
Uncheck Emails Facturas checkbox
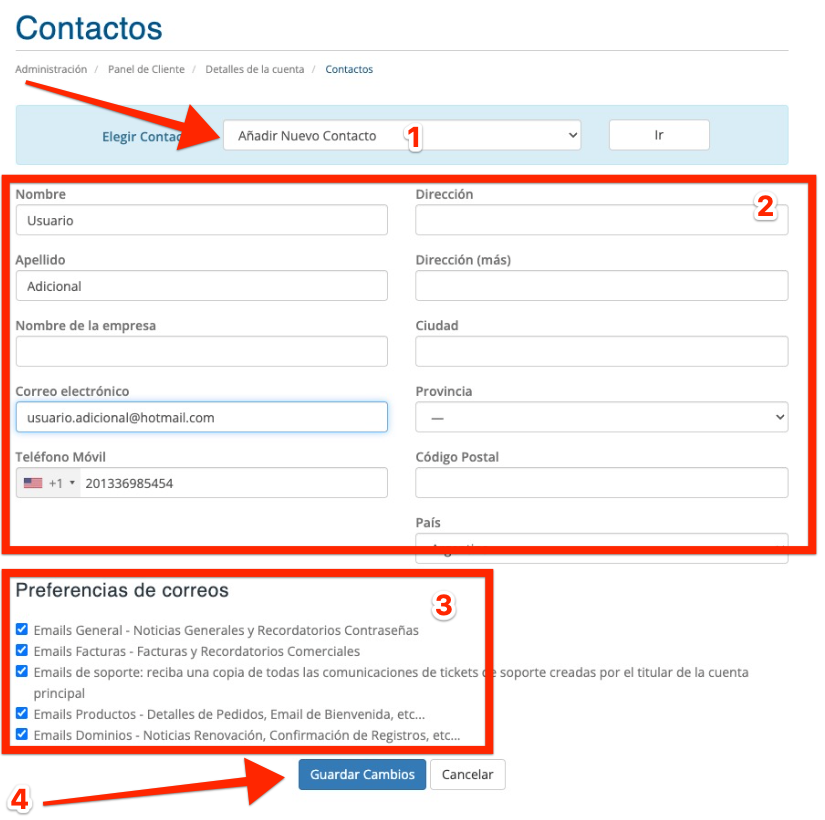click(x=22, y=651)
